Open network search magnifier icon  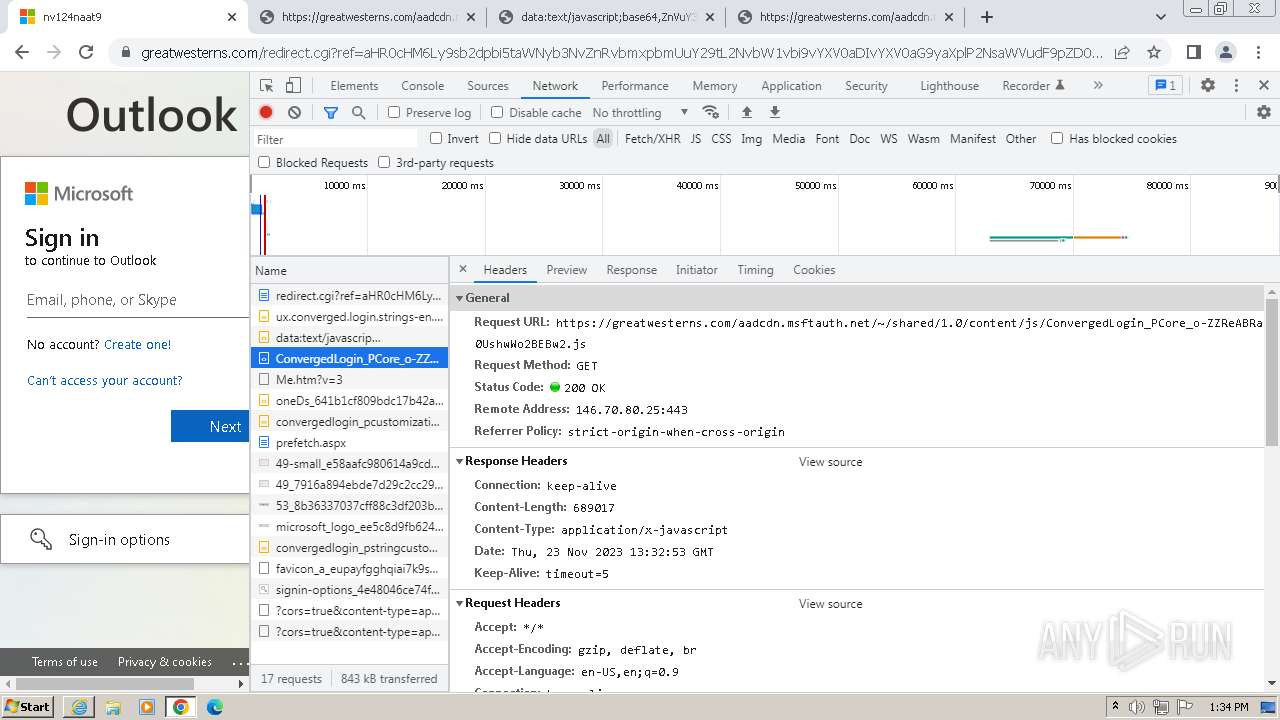tap(358, 112)
